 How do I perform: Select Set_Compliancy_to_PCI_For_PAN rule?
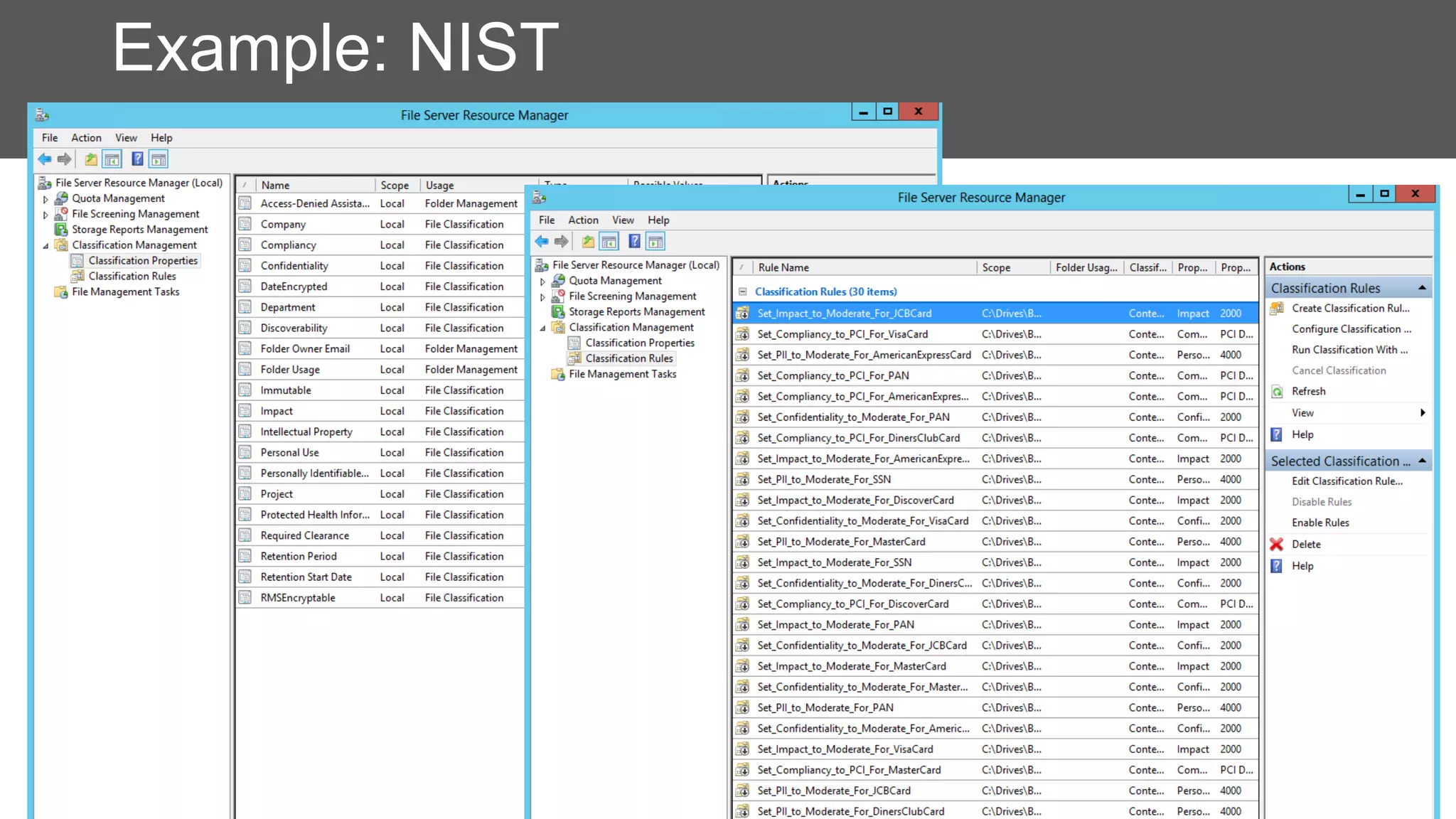(995, 375)
